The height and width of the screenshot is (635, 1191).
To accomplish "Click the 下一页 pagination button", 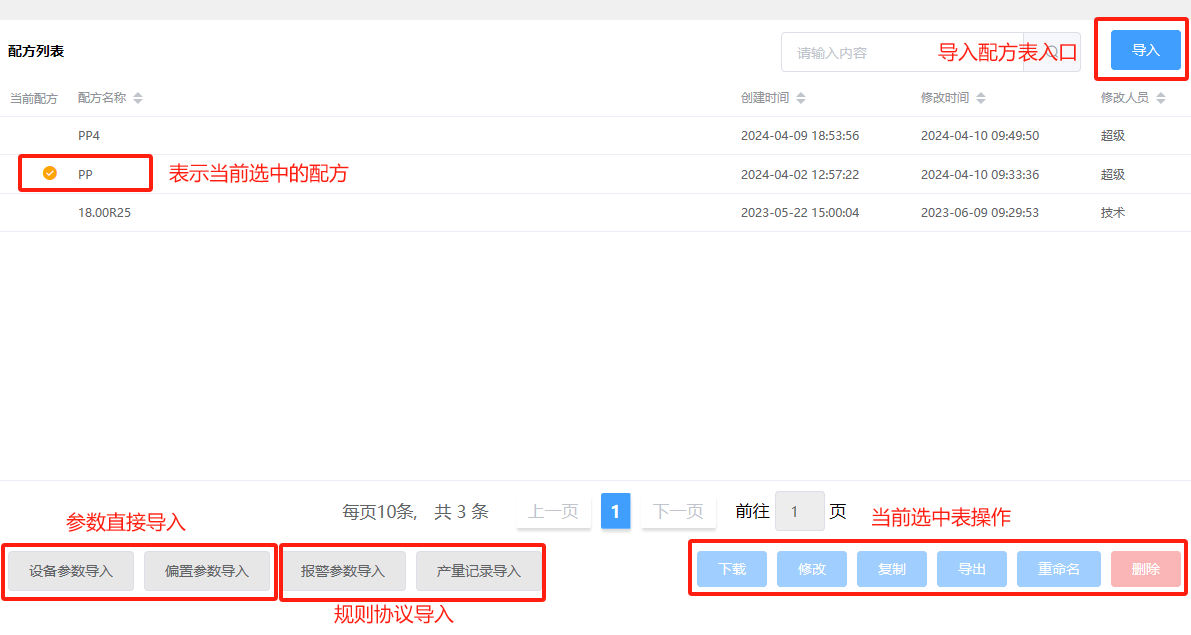I will coord(678,511).
